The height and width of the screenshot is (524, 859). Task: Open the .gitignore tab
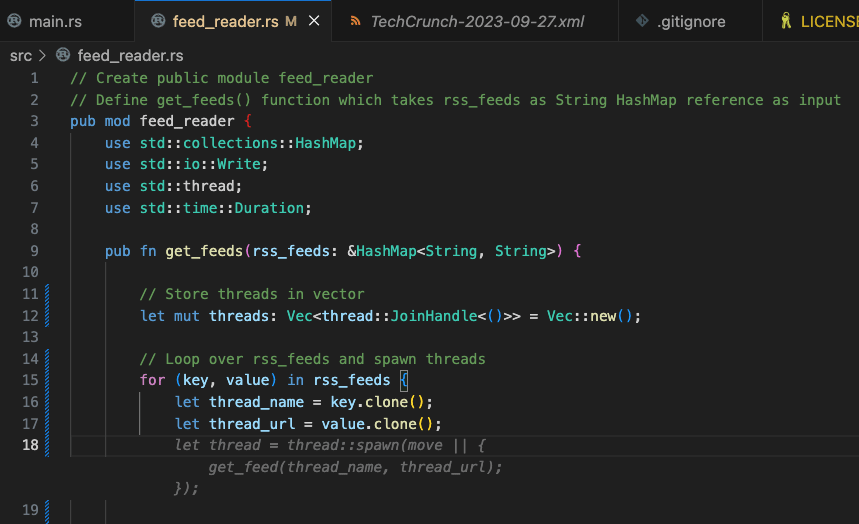690,21
